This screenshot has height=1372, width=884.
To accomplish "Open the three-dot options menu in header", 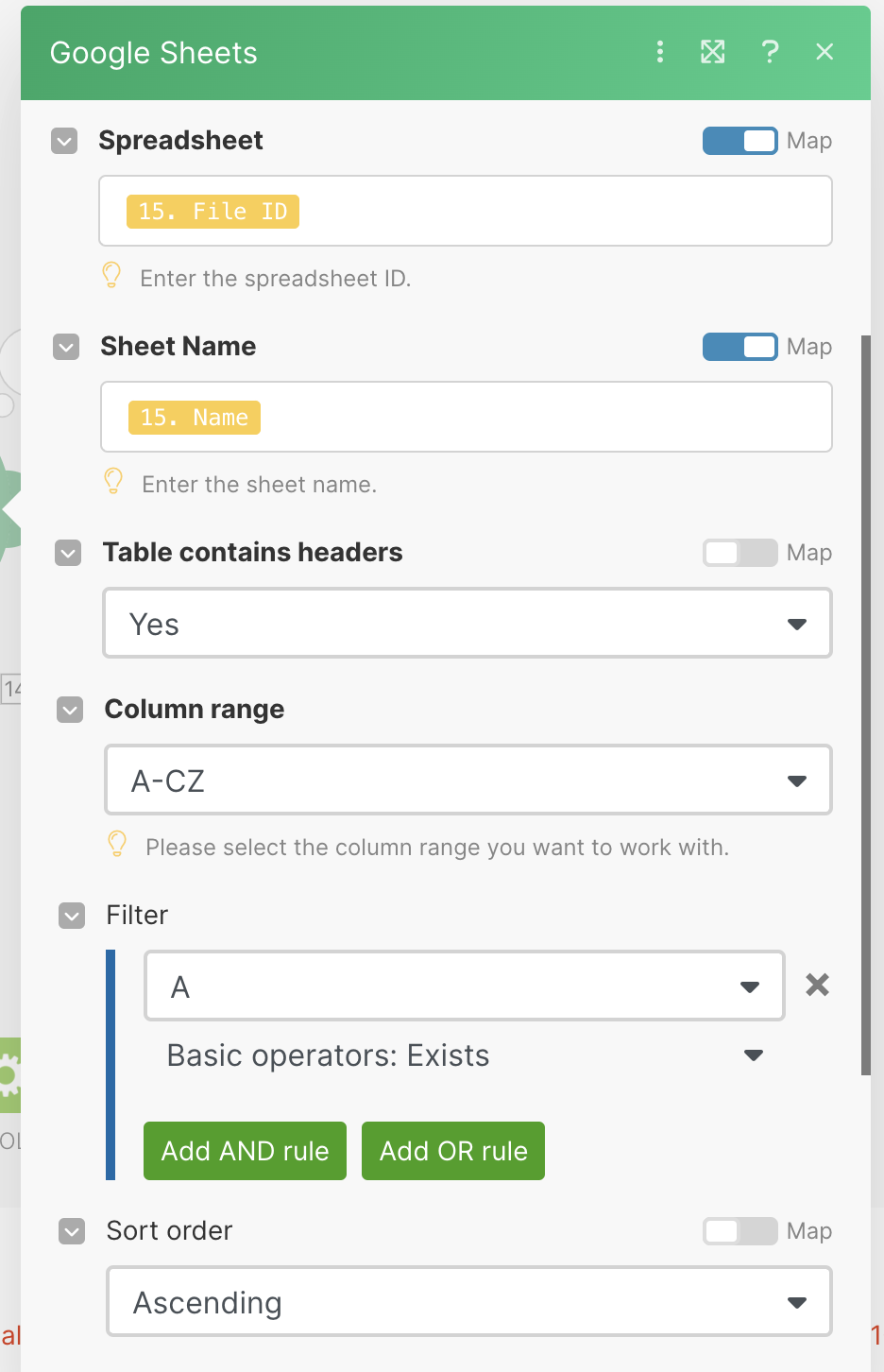I will point(660,52).
